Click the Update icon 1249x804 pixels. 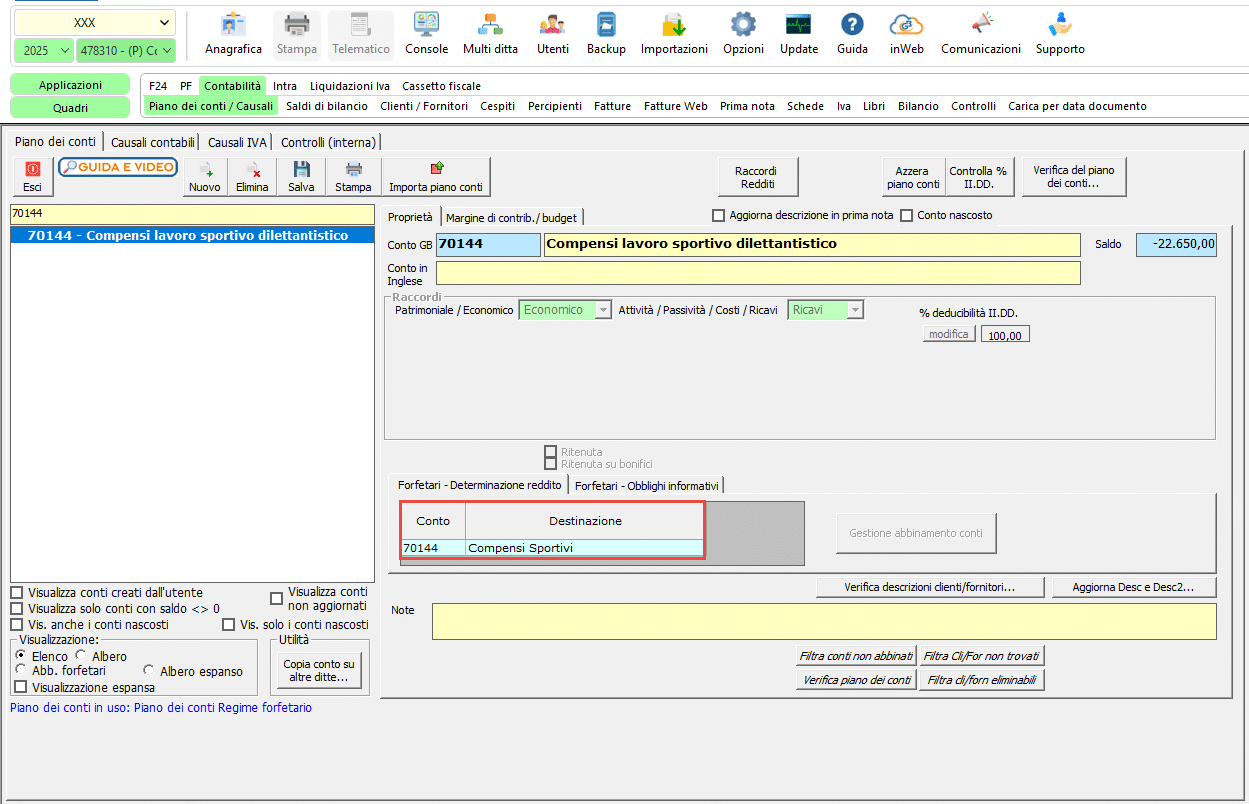click(x=799, y=35)
